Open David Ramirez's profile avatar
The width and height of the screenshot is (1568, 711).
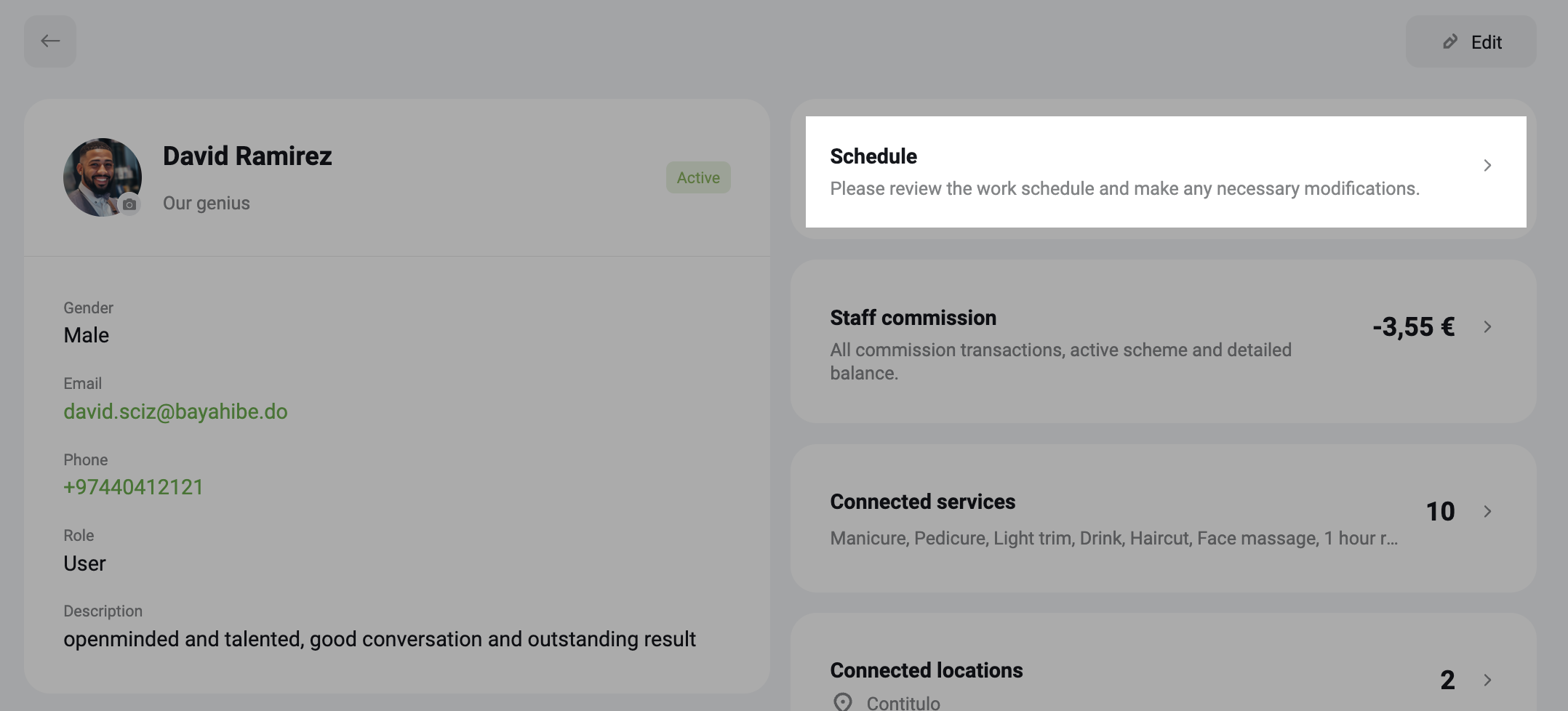point(103,177)
